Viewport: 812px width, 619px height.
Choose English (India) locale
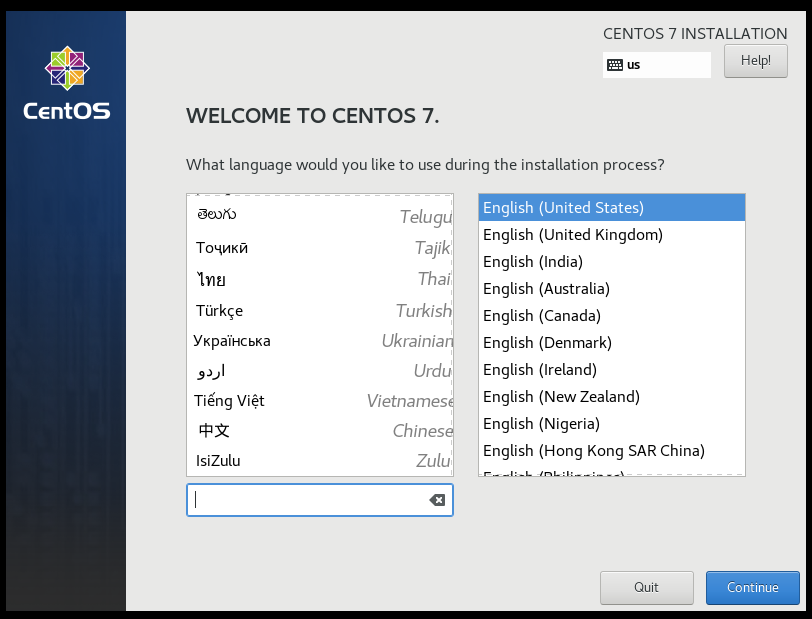(612, 262)
